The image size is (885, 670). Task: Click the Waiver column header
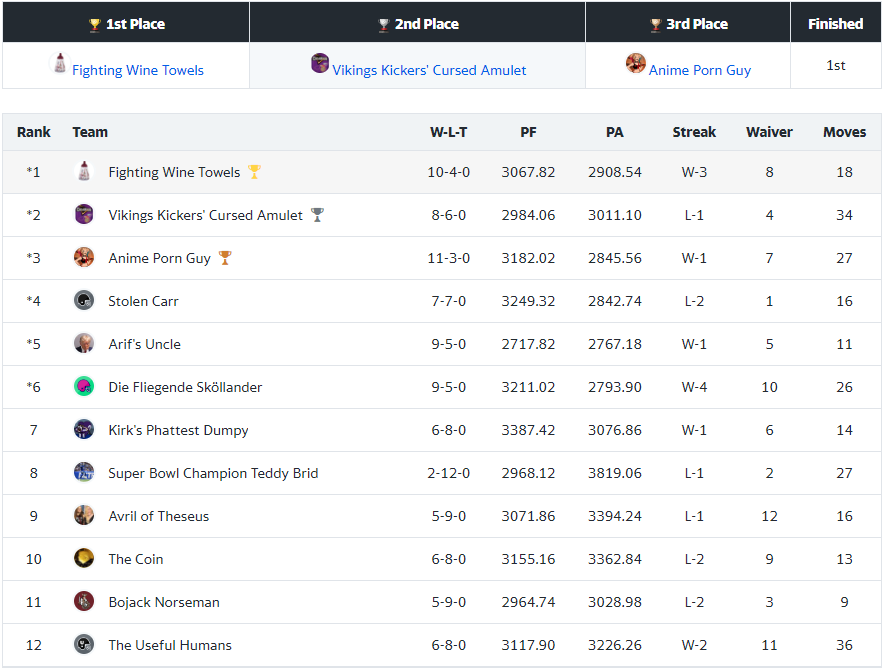(x=769, y=132)
